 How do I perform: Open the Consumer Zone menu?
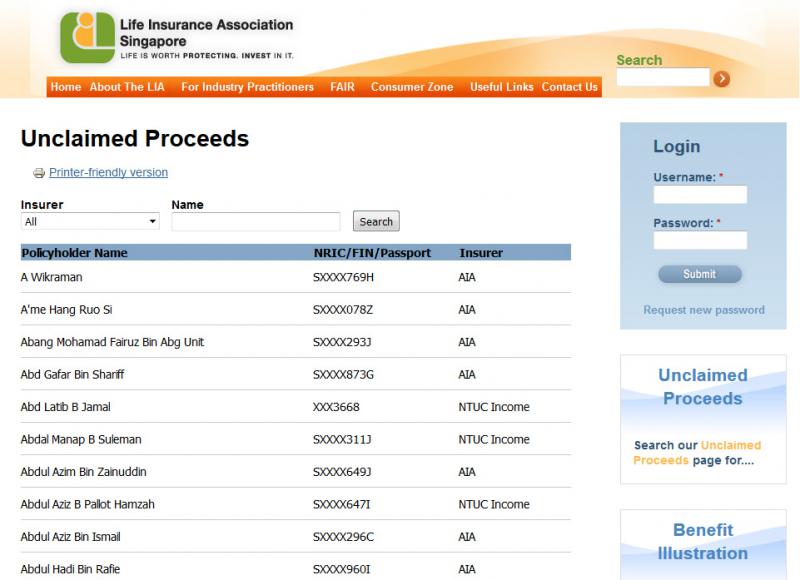pos(412,87)
